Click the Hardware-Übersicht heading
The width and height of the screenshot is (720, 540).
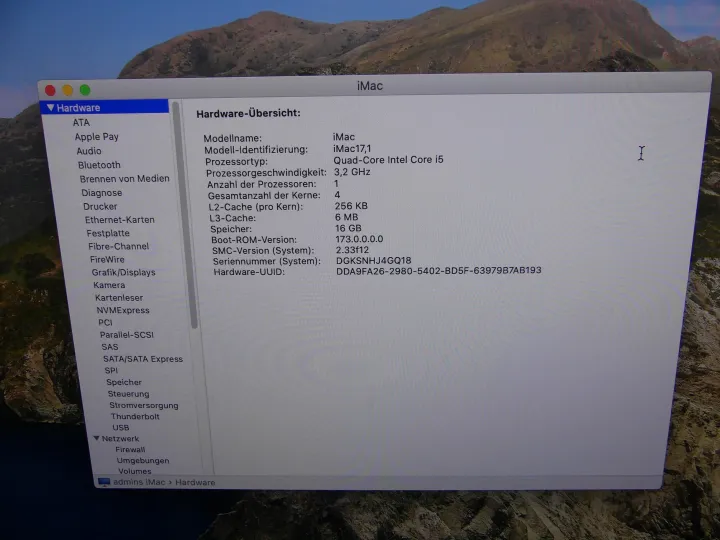tap(248, 113)
